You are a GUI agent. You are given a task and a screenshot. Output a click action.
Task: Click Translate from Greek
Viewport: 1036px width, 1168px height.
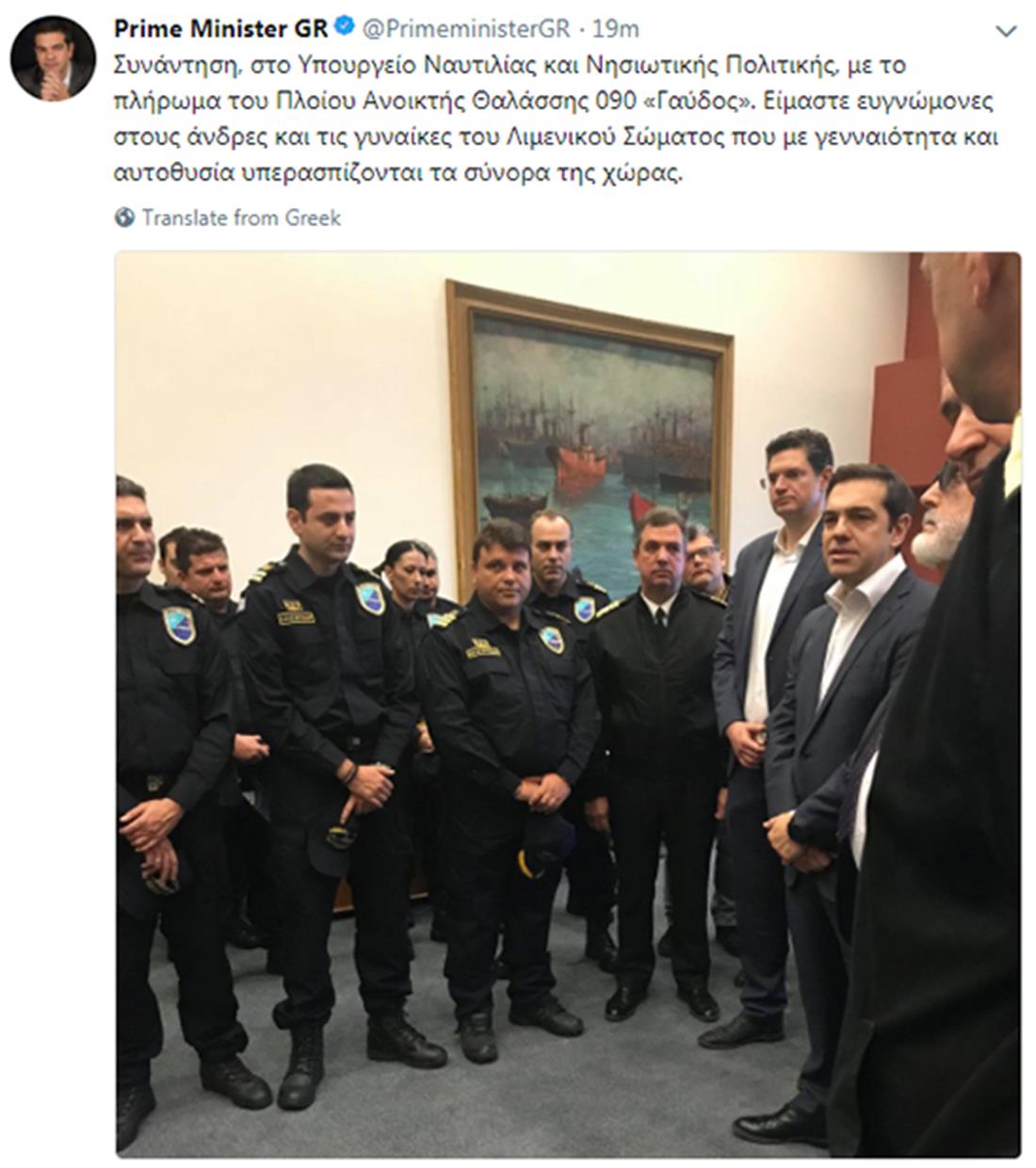pyautogui.click(x=241, y=218)
